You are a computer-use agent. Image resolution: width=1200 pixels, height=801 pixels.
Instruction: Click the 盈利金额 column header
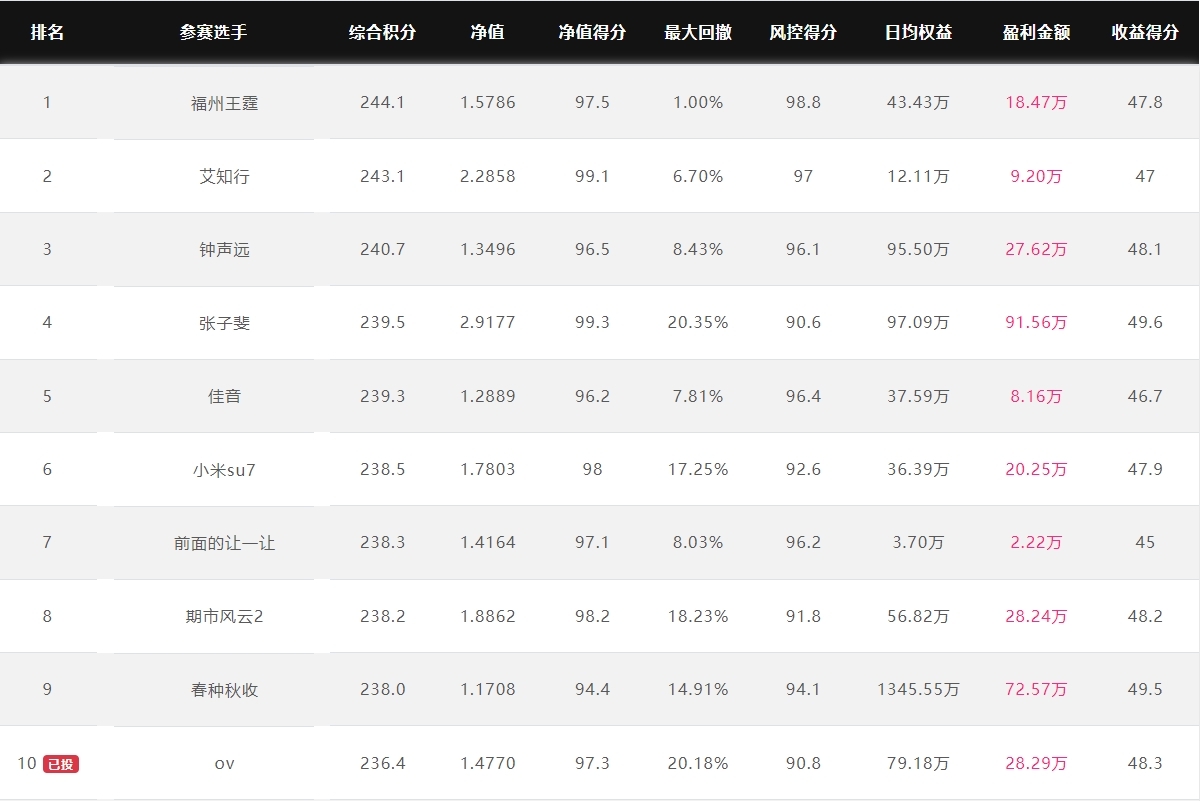tap(1036, 32)
